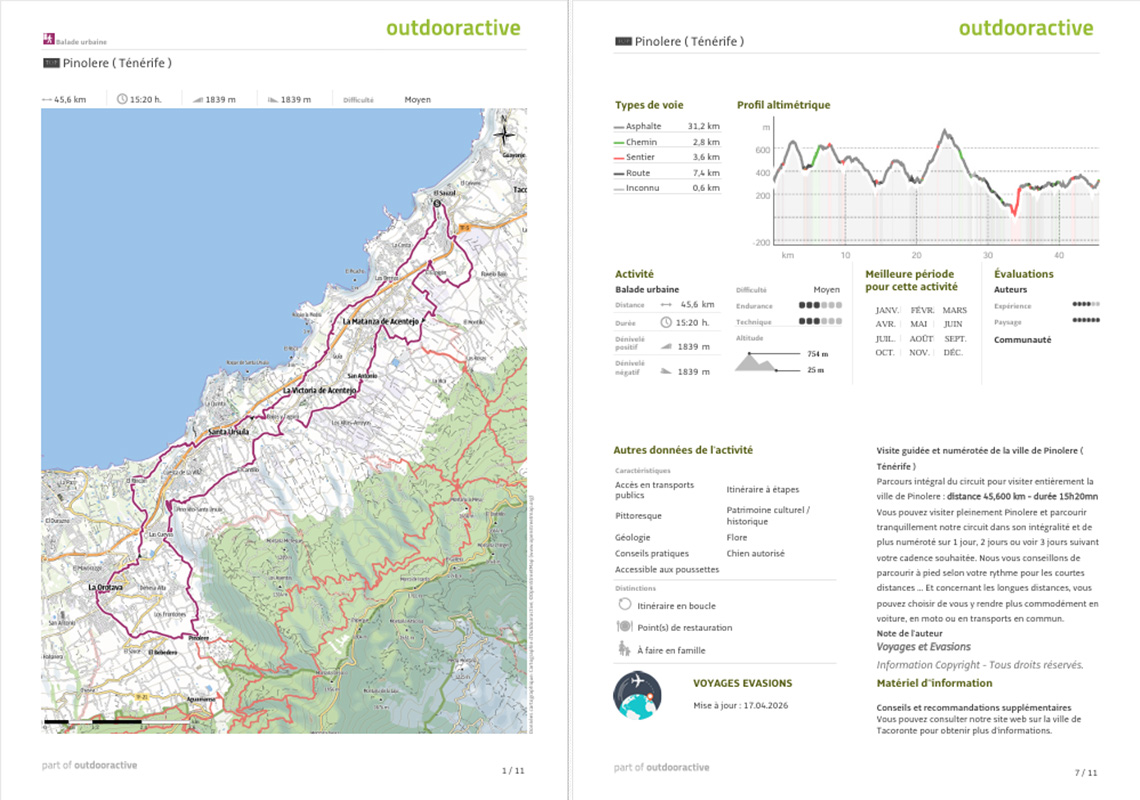Click the 'DÉC.' month label

click(953, 353)
